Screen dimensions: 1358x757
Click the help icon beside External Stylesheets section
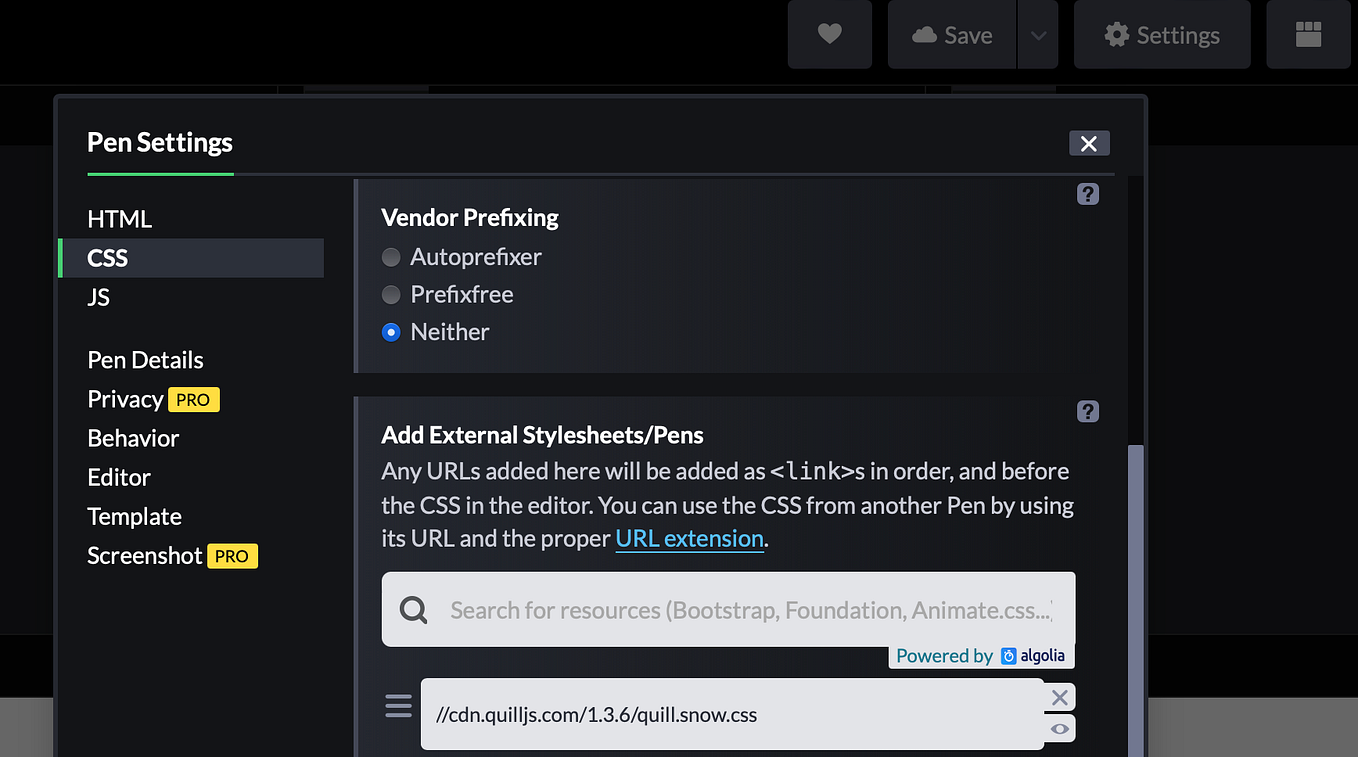pos(1087,411)
